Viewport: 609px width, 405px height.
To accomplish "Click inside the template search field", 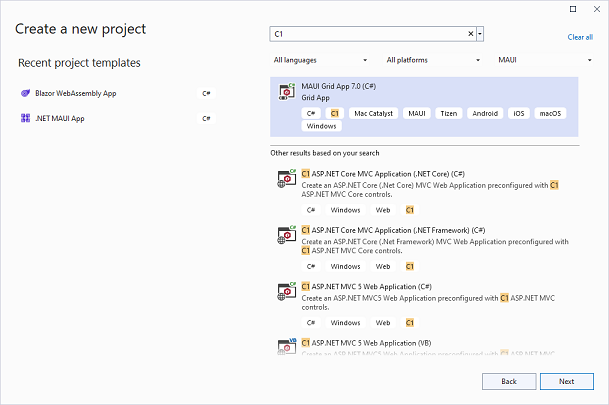I will 370,34.
